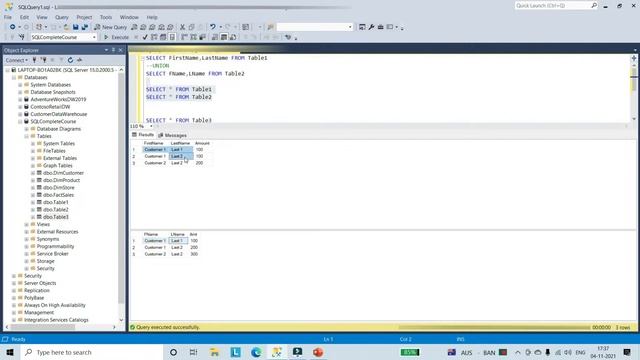Select dbo.DimCustomer in the tree
Viewport: 640px width, 360px height.
[x=63, y=173]
